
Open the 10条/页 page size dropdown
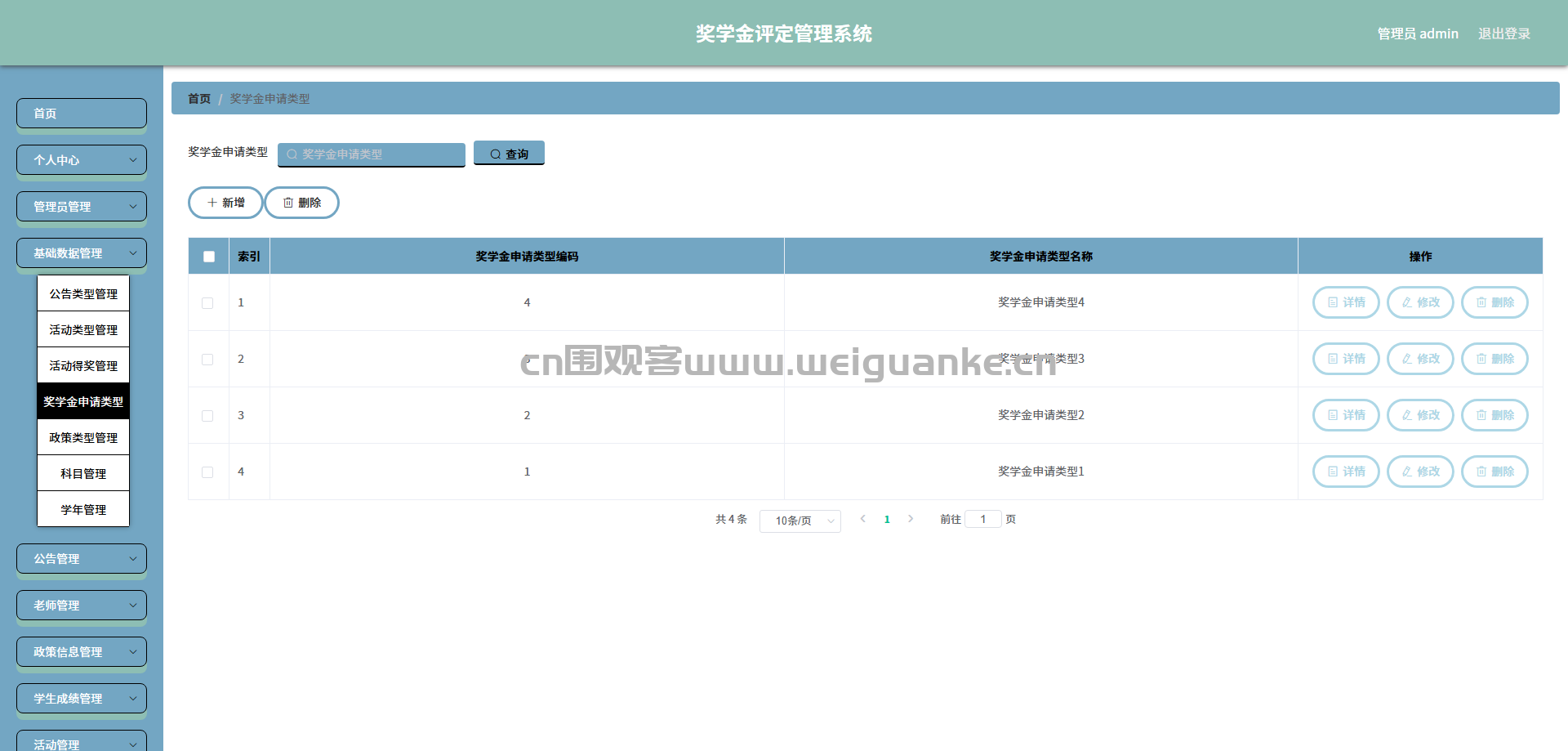tap(800, 521)
